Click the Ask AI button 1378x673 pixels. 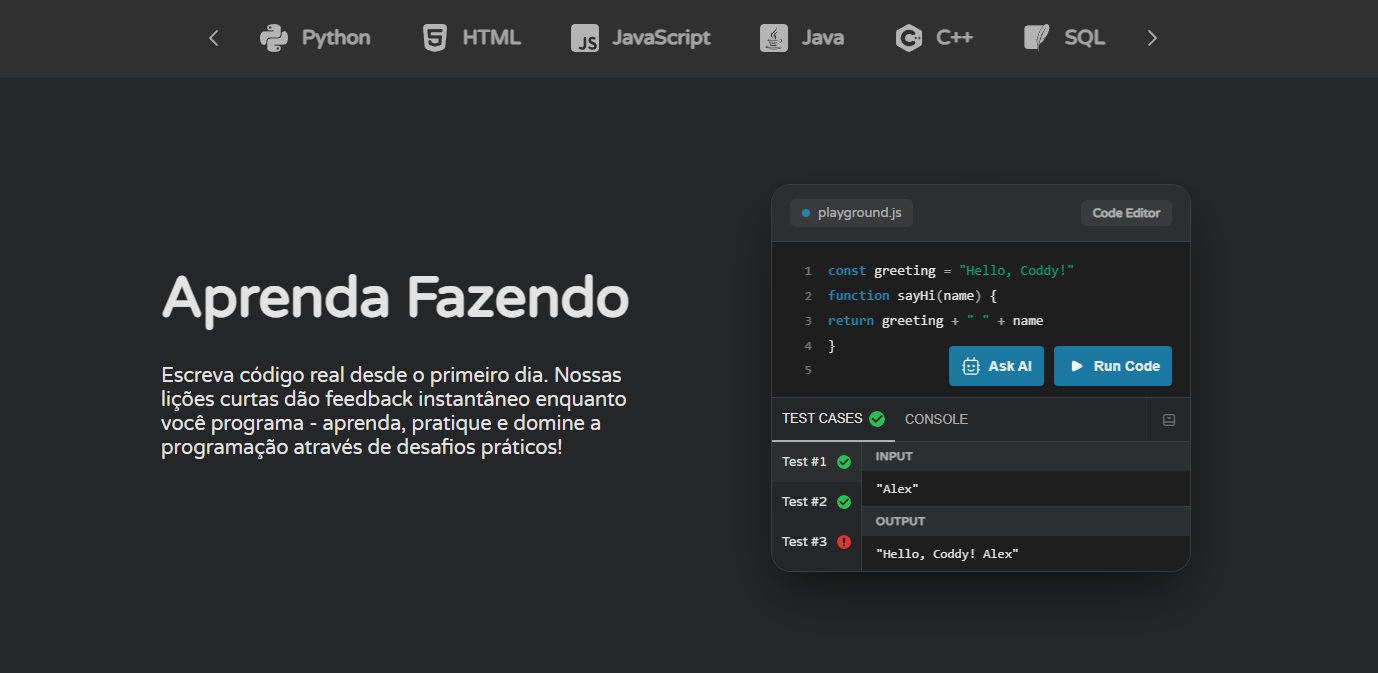[996, 366]
